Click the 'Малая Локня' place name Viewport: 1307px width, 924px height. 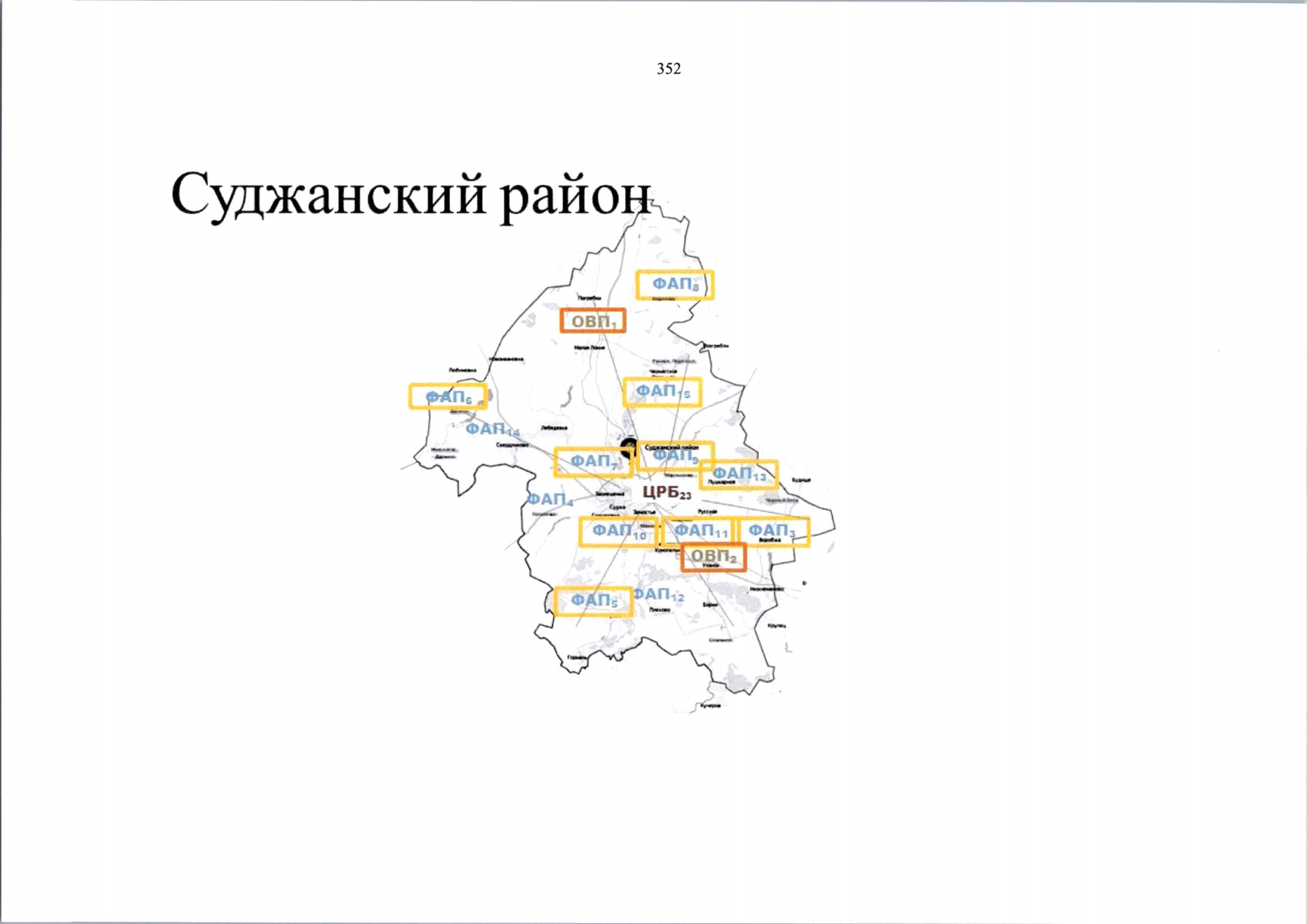click(x=589, y=348)
